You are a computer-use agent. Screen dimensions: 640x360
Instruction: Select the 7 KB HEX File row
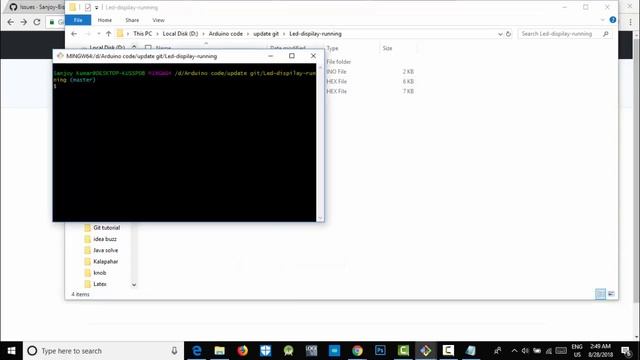[x=336, y=91]
